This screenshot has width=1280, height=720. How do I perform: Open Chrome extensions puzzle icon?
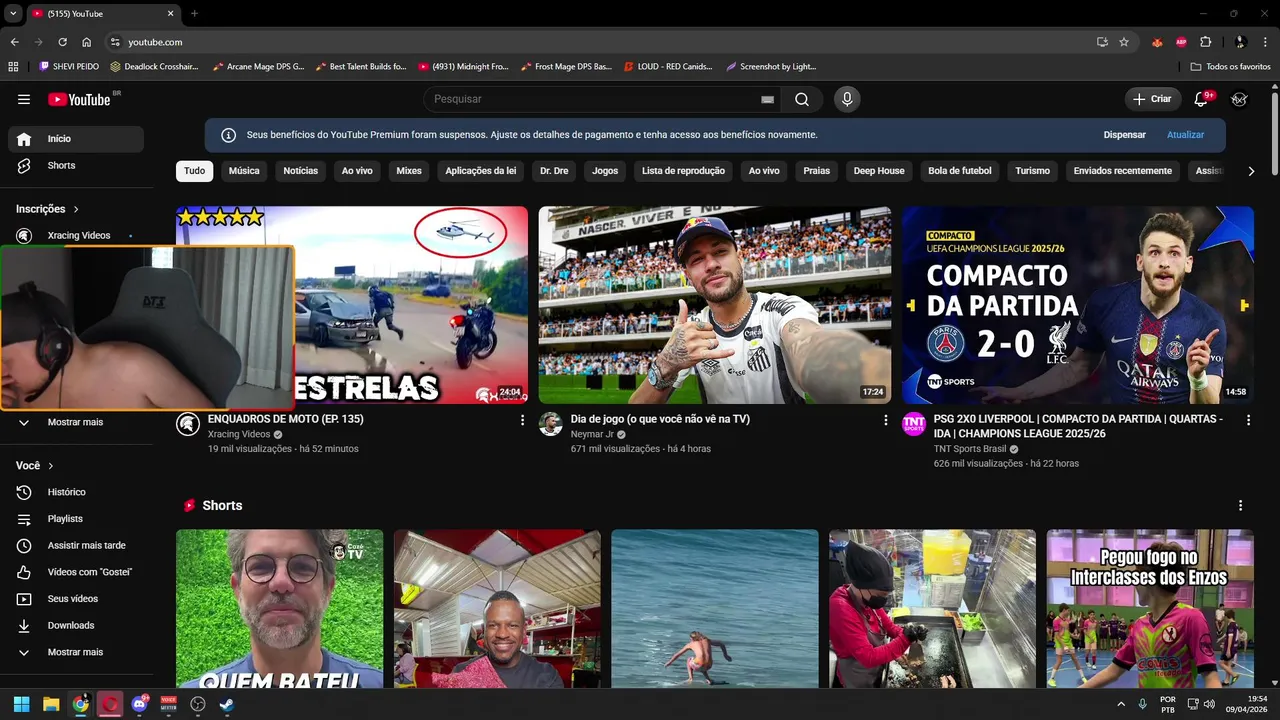(1205, 42)
